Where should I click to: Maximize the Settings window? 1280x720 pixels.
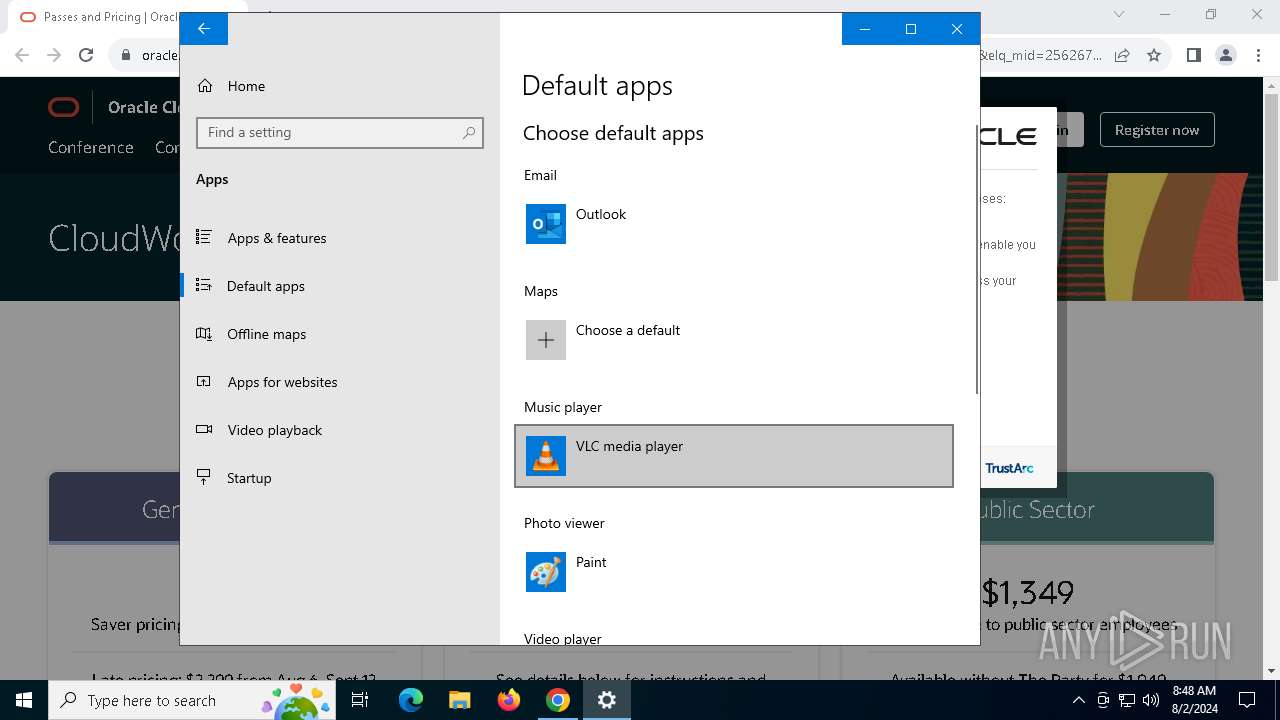(x=911, y=29)
